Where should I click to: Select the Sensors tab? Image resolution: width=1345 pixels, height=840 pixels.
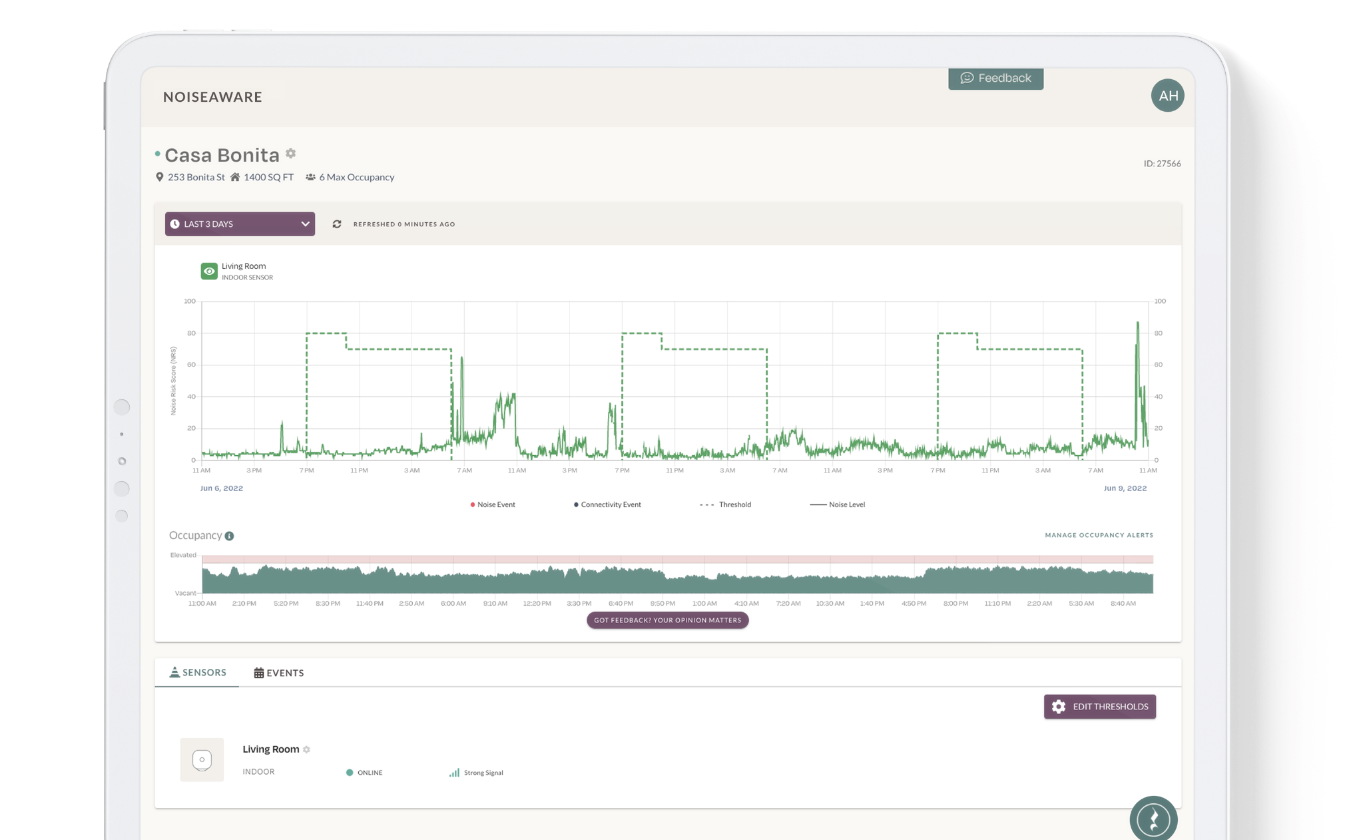(x=197, y=673)
